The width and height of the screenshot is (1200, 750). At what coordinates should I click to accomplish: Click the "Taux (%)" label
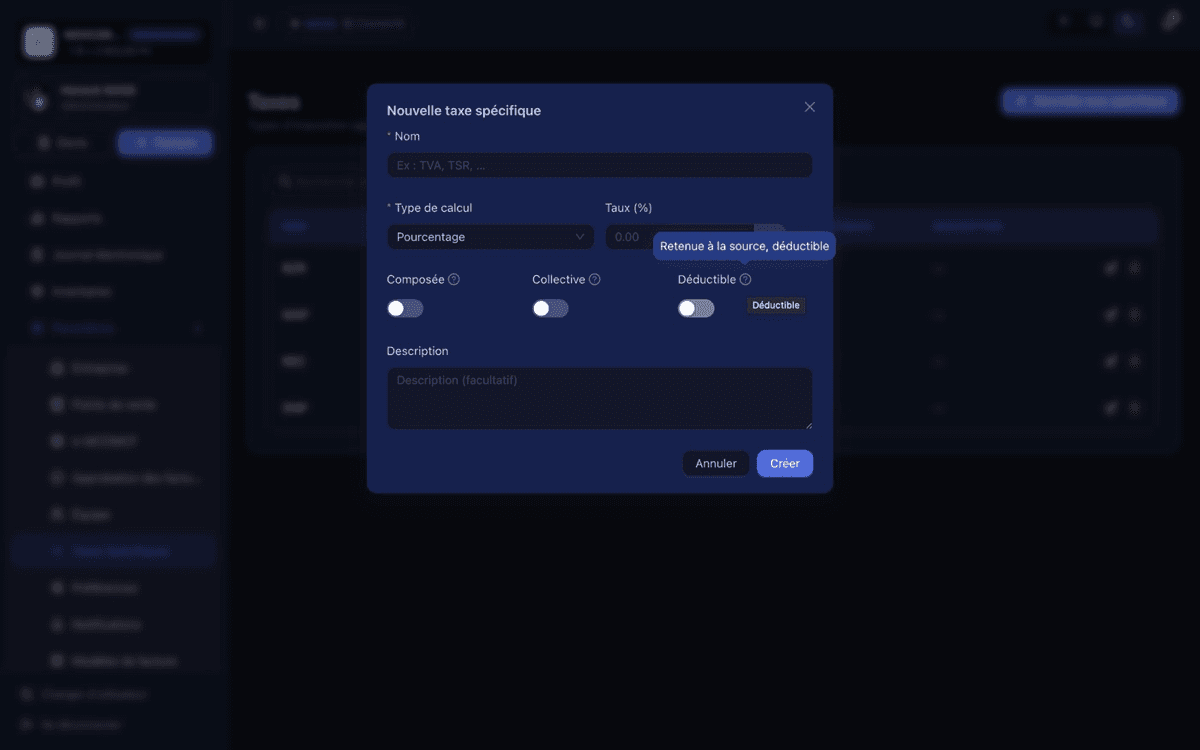click(x=629, y=208)
